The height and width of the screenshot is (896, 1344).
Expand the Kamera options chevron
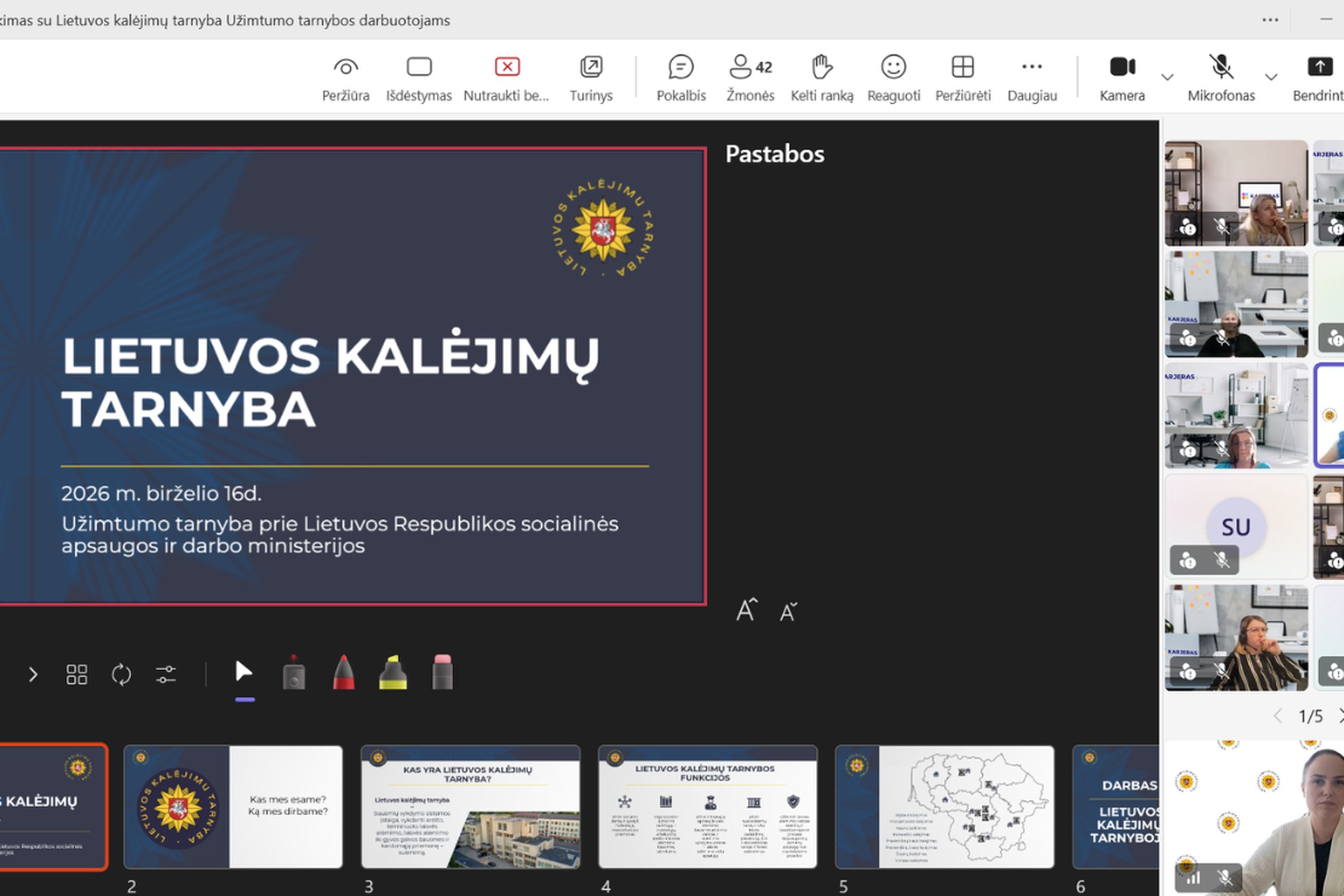click(1167, 77)
